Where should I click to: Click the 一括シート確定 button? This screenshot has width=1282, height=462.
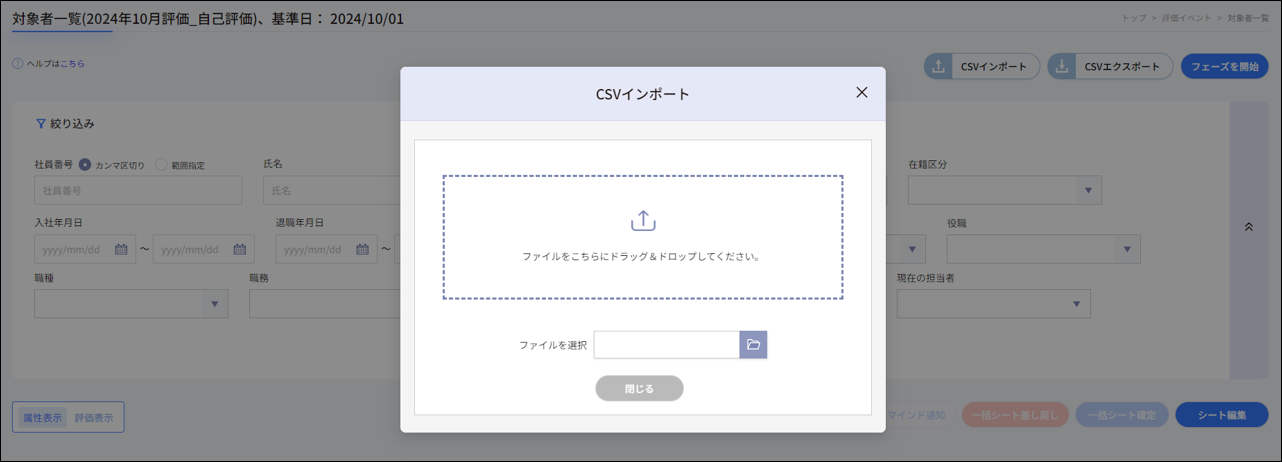coord(1122,415)
